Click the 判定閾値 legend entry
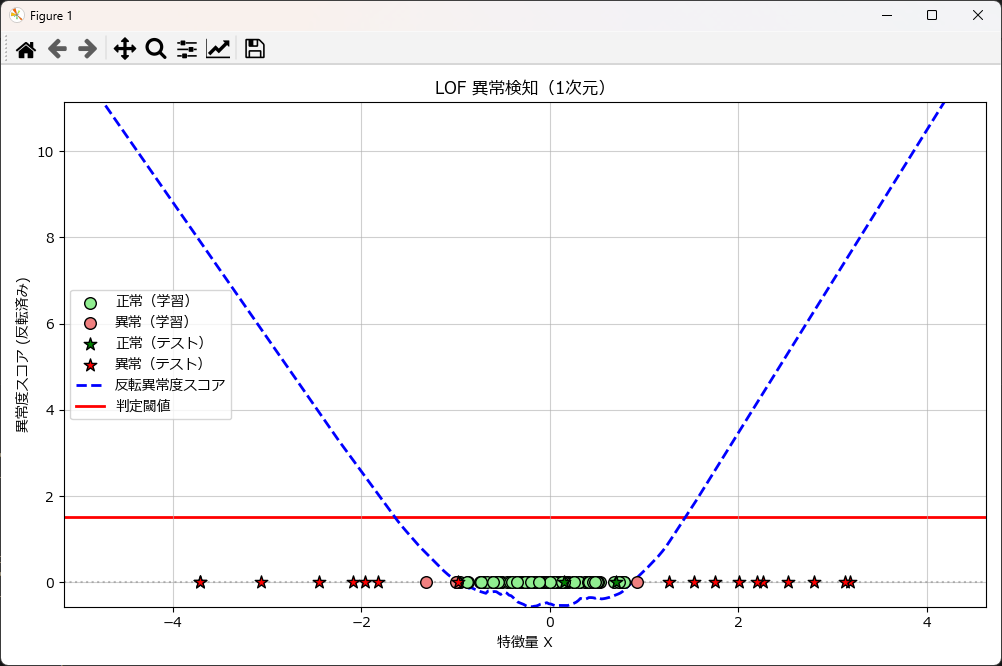Image resolution: width=1002 pixels, height=666 pixels. point(143,405)
